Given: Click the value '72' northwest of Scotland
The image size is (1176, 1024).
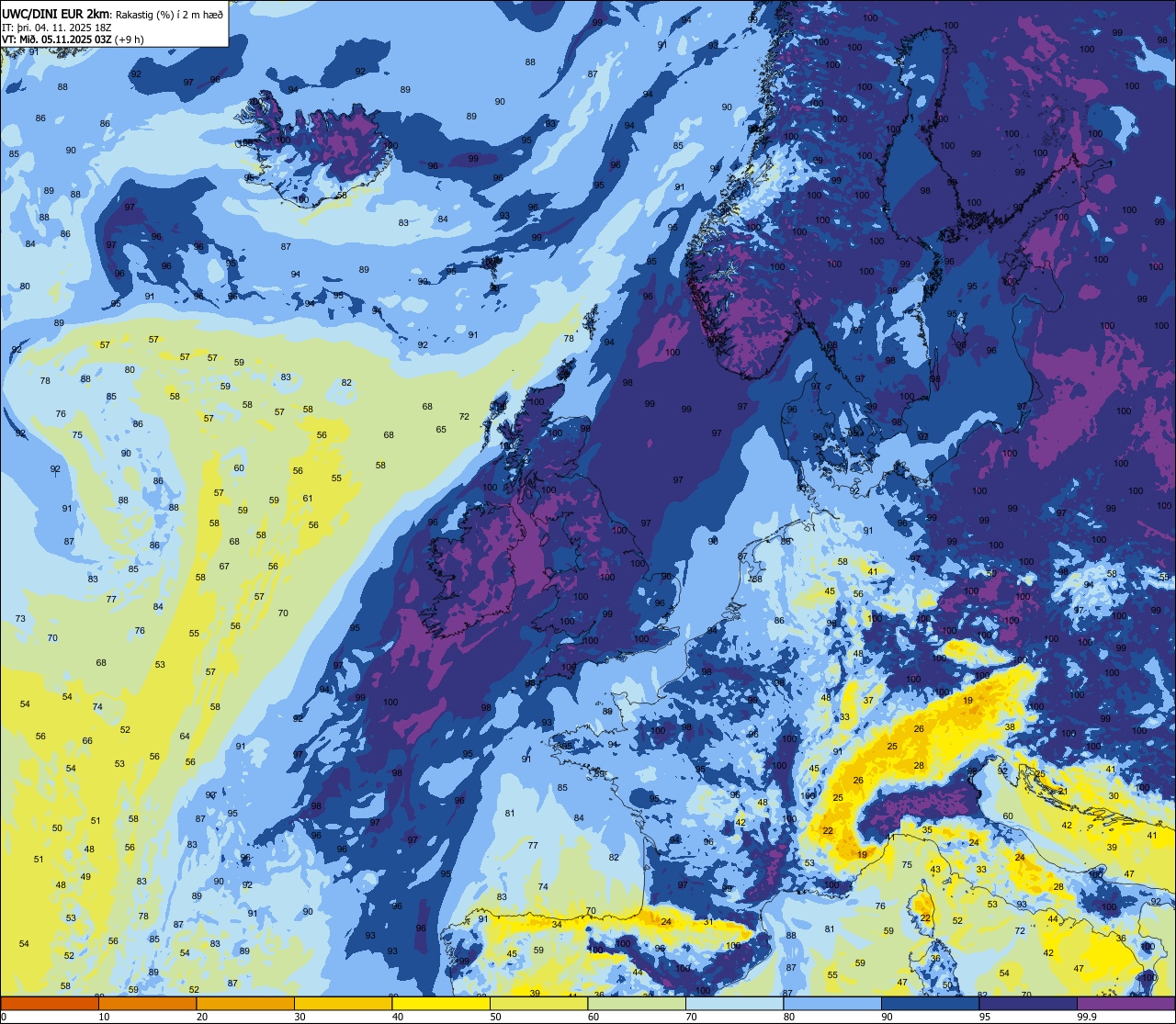Looking at the screenshot, I should (x=464, y=416).
